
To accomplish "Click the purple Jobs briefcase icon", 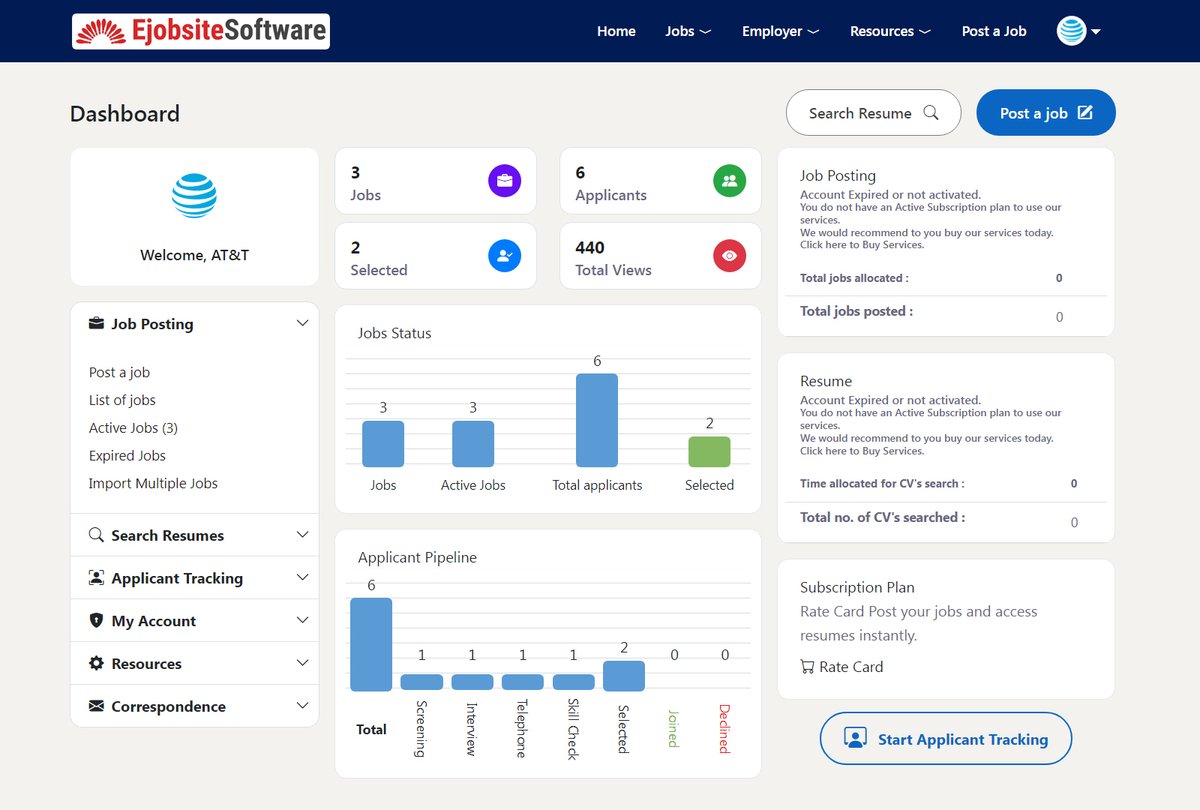I will click(x=505, y=180).
